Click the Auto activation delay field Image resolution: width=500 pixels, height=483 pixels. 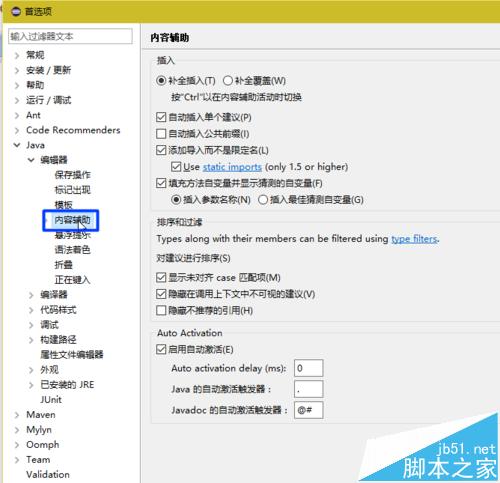pyautogui.click(x=309, y=368)
